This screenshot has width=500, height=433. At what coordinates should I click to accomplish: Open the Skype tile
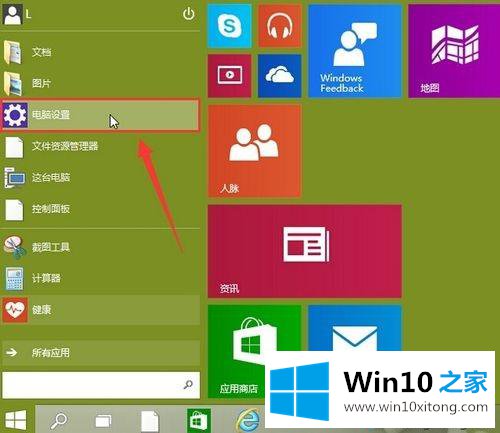coord(229,26)
